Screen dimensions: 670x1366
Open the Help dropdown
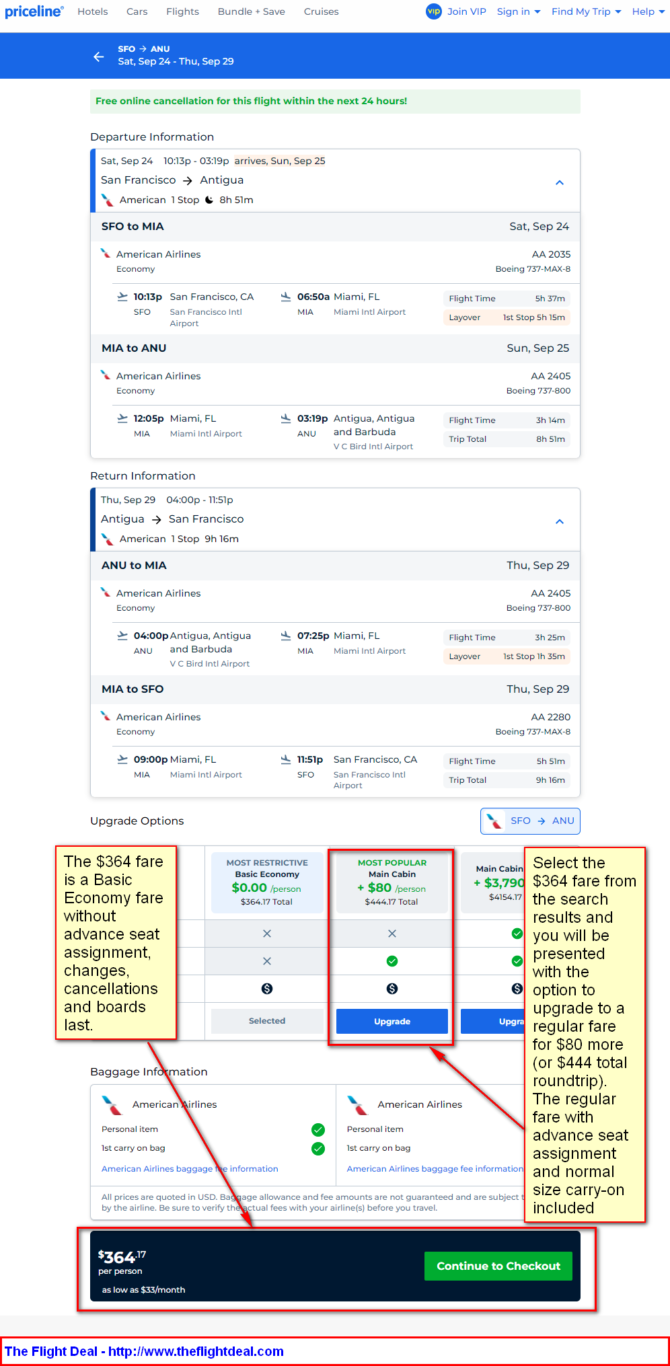click(x=647, y=12)
